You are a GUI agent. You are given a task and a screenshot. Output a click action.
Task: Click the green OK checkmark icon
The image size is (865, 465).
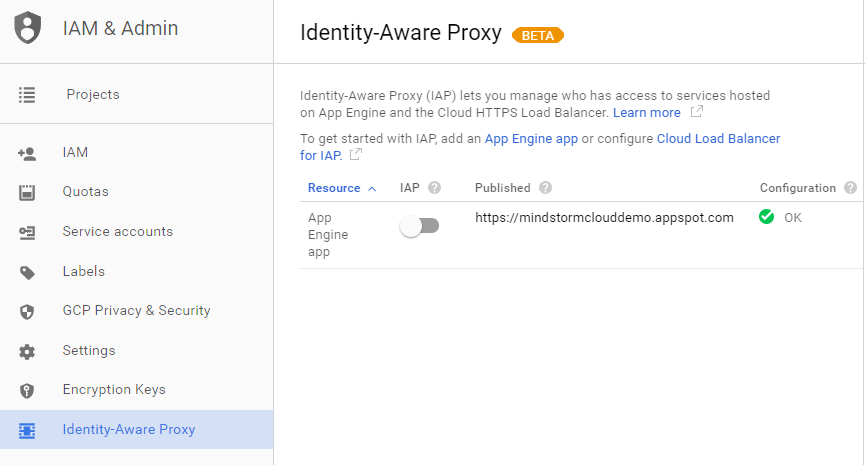766,217
